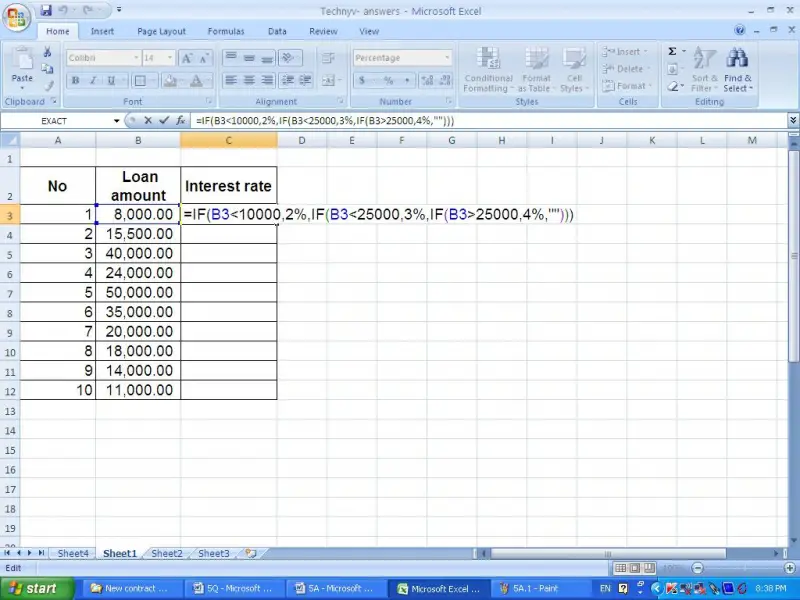Click the Merge and Center icon

click(x=328, y=80)
